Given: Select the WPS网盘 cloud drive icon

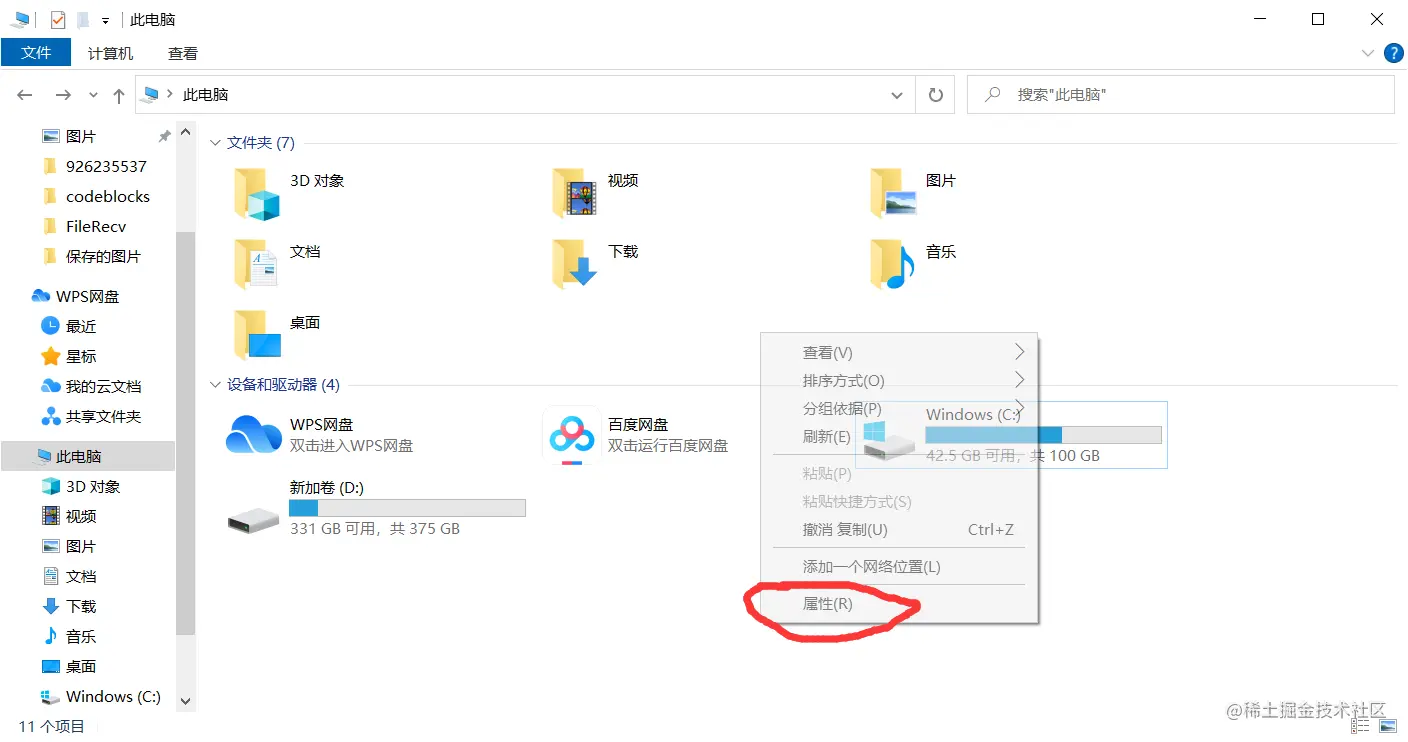Looking at the screenshot, I should (x=254, y=435).
